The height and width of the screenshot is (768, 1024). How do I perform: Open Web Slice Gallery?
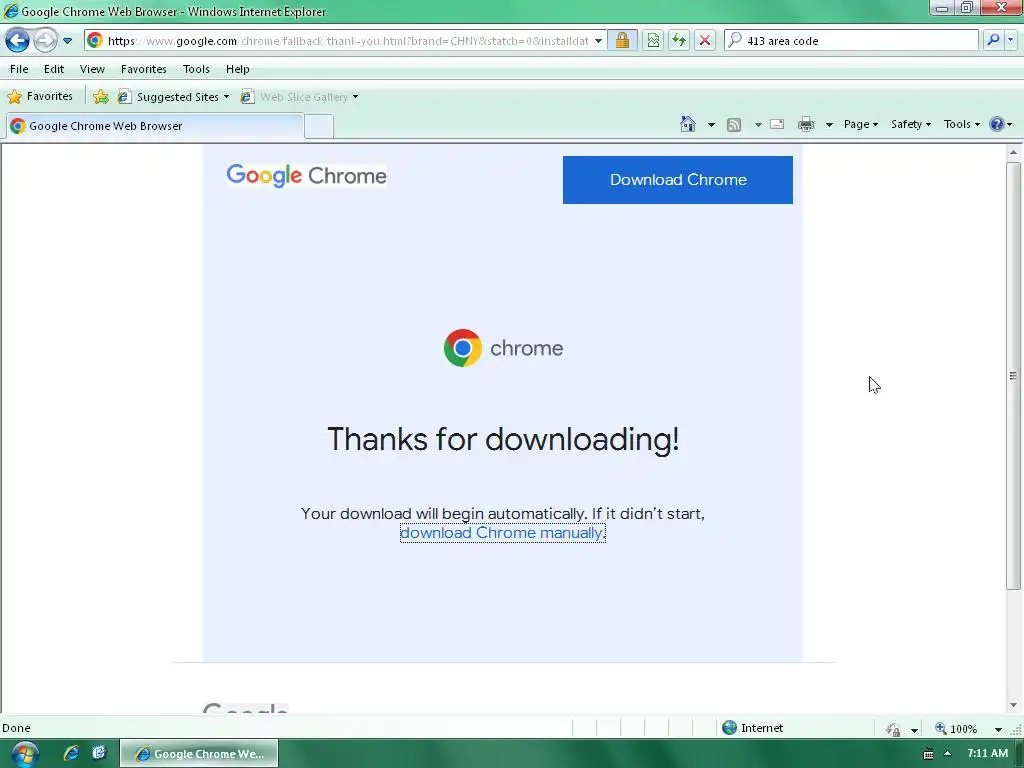click(299, 97)
